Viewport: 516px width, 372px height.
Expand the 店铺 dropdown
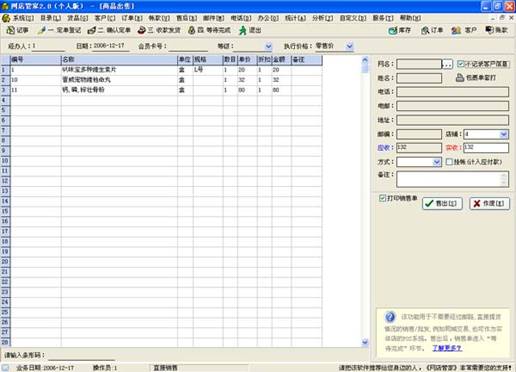tap(504, 134)
